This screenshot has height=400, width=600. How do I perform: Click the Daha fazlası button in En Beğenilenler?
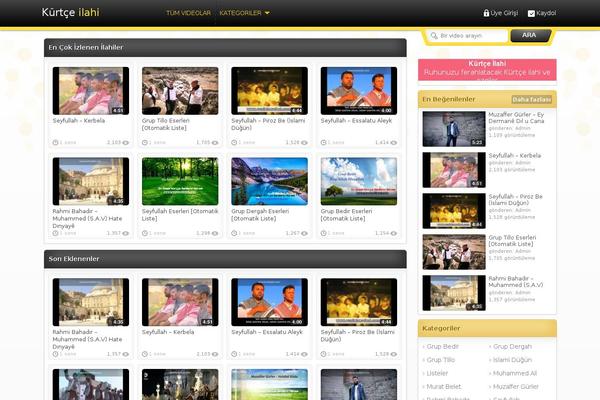(532, 100)
